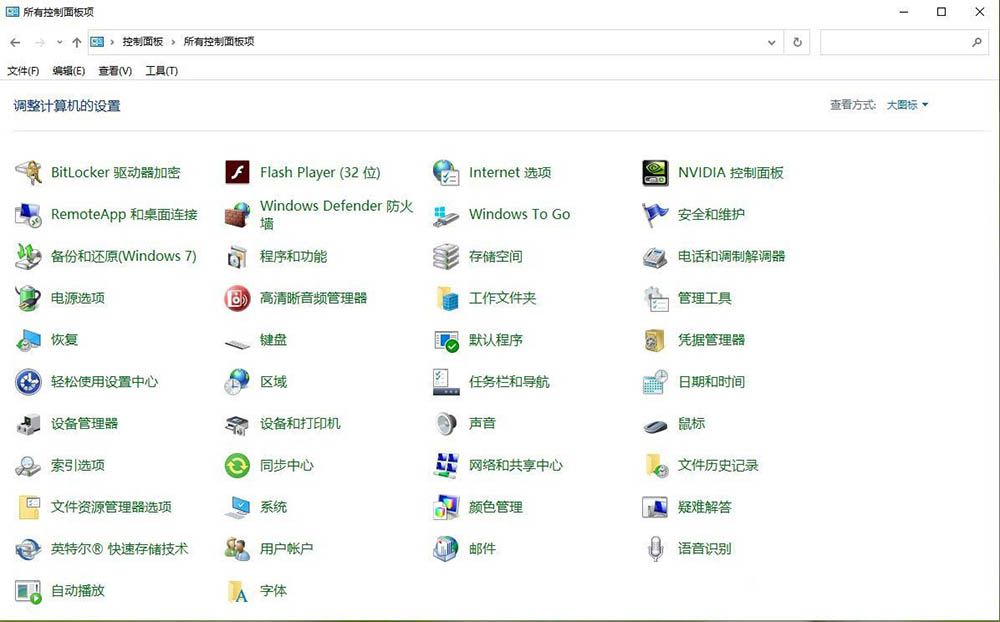This screenshot has width=1000, height=622.
Task: Click the Flash Player (32 位) icon
Action: tap(237, 172)
